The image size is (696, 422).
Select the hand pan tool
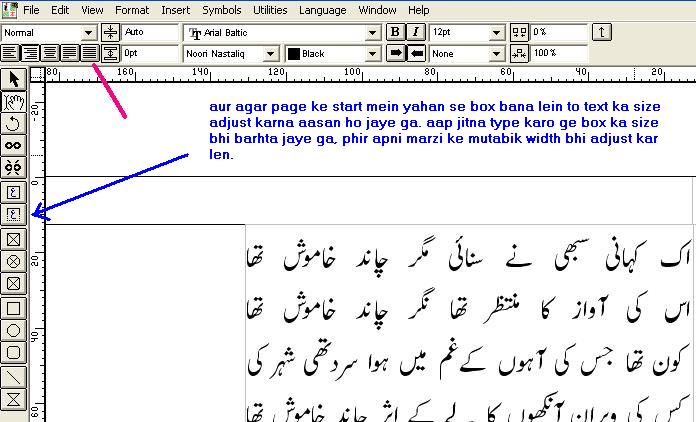[x=13, y=100]
